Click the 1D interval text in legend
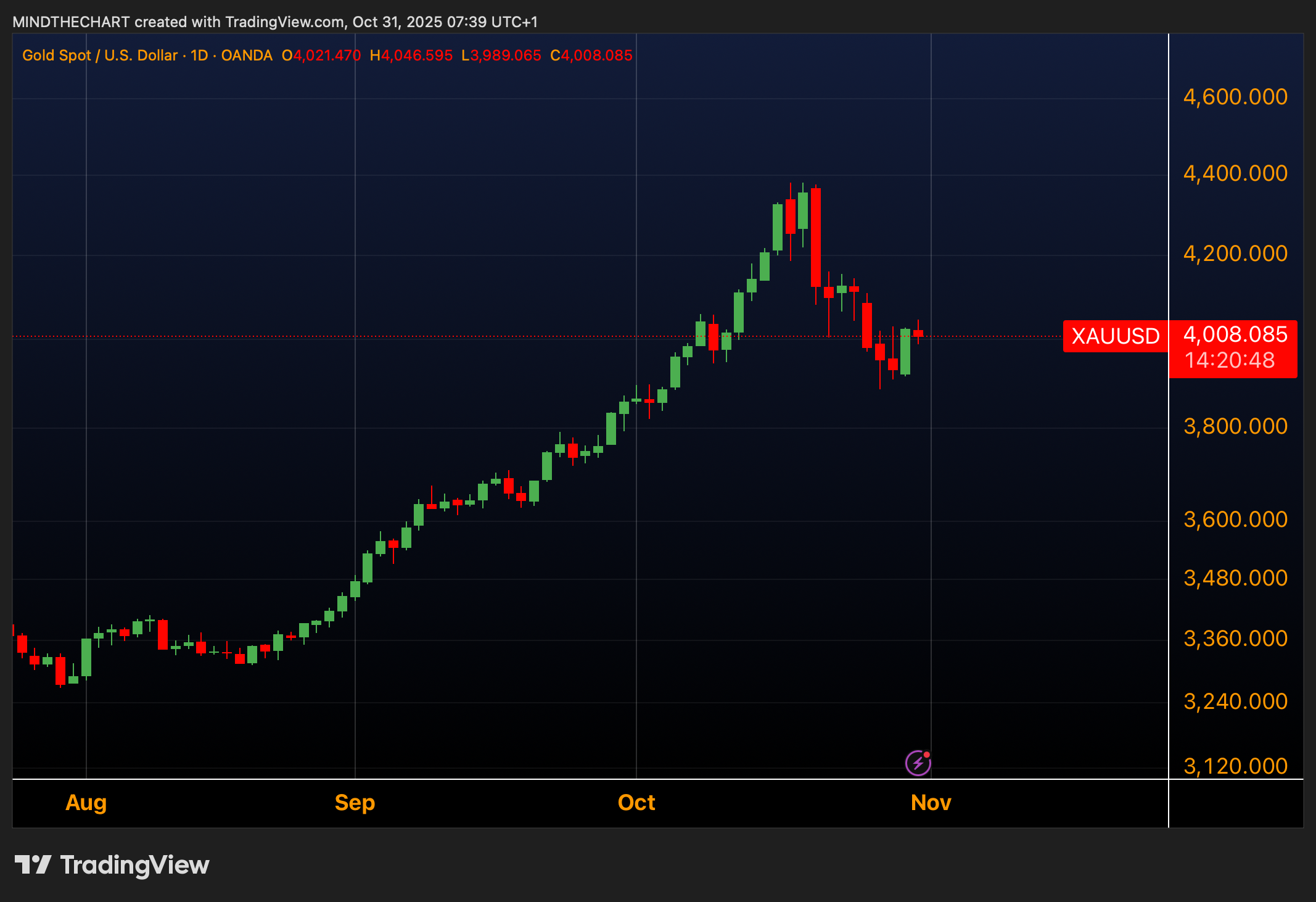The image size is (1316, 902). tap(199, 56)
